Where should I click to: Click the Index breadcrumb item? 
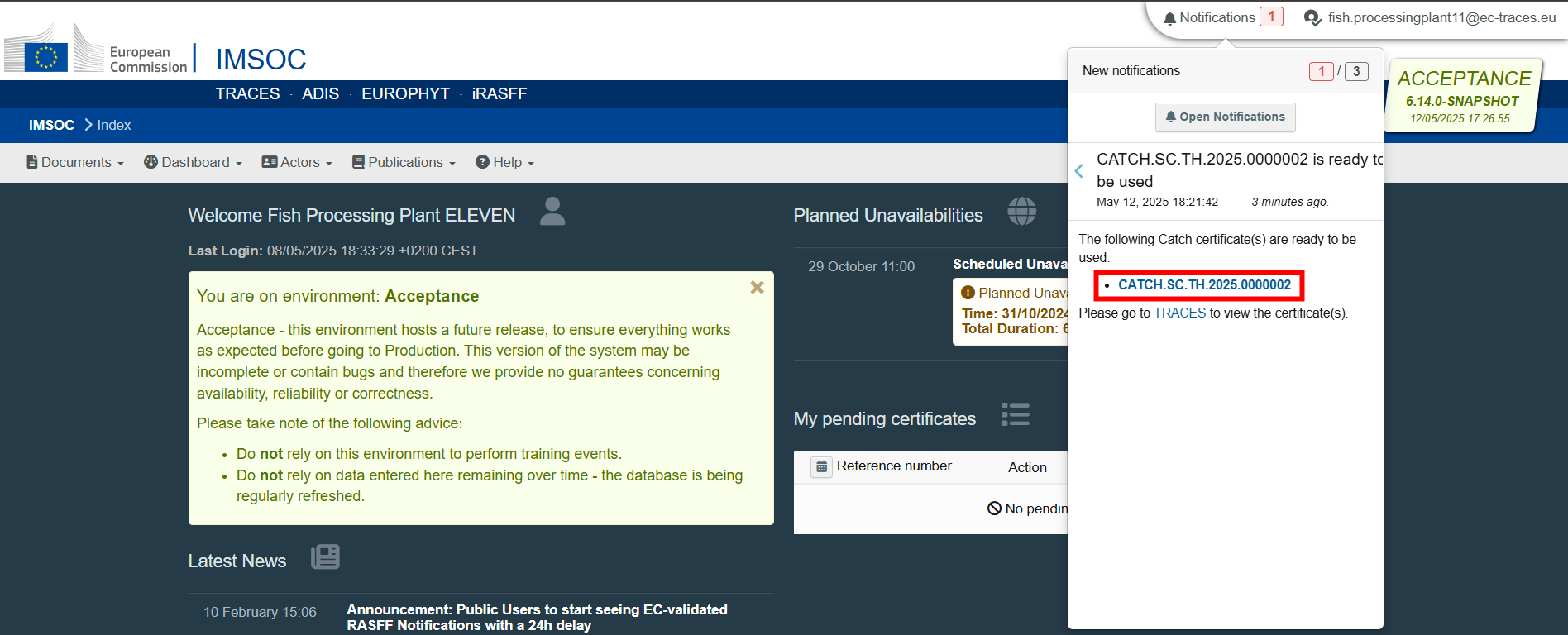(114, 126)
